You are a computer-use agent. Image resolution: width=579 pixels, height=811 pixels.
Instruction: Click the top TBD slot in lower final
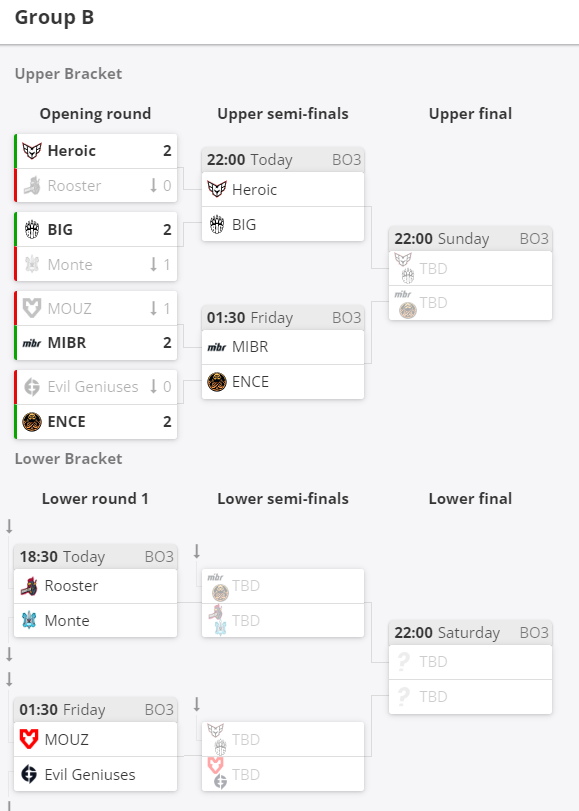coord(470,662)
